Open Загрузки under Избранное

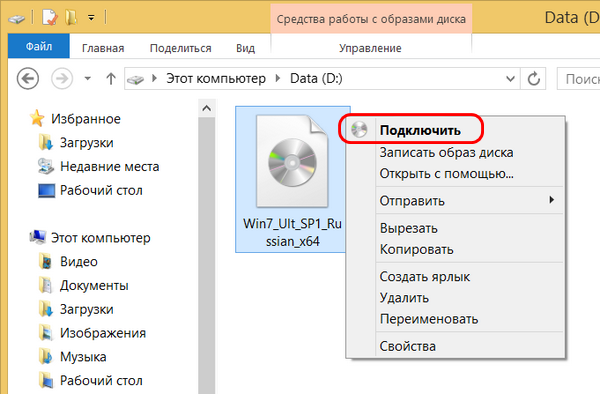tap(86, 143)
